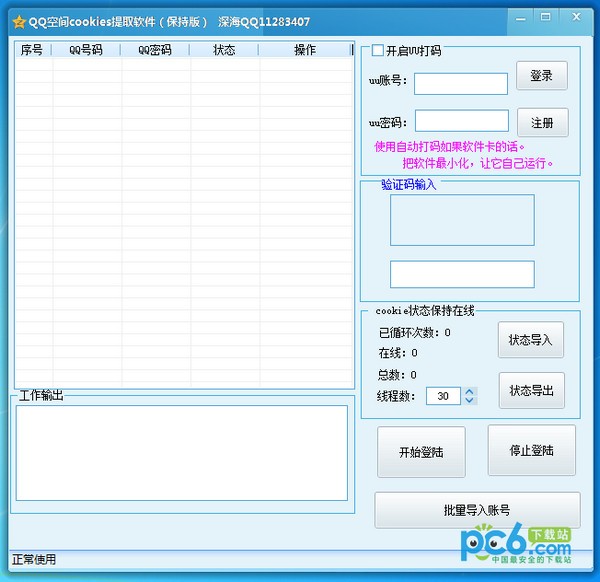Increase thread count with up arrow

click(470, 391)
